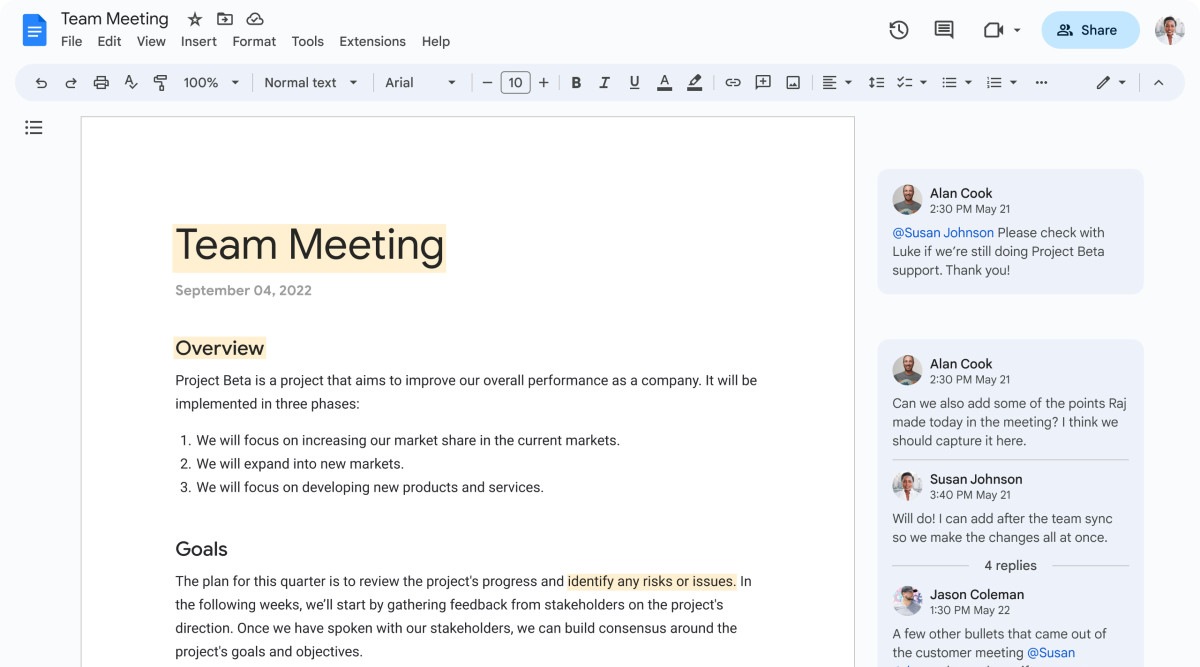
Task: Open the spelling and grammar check
Action: coord(130,82)
